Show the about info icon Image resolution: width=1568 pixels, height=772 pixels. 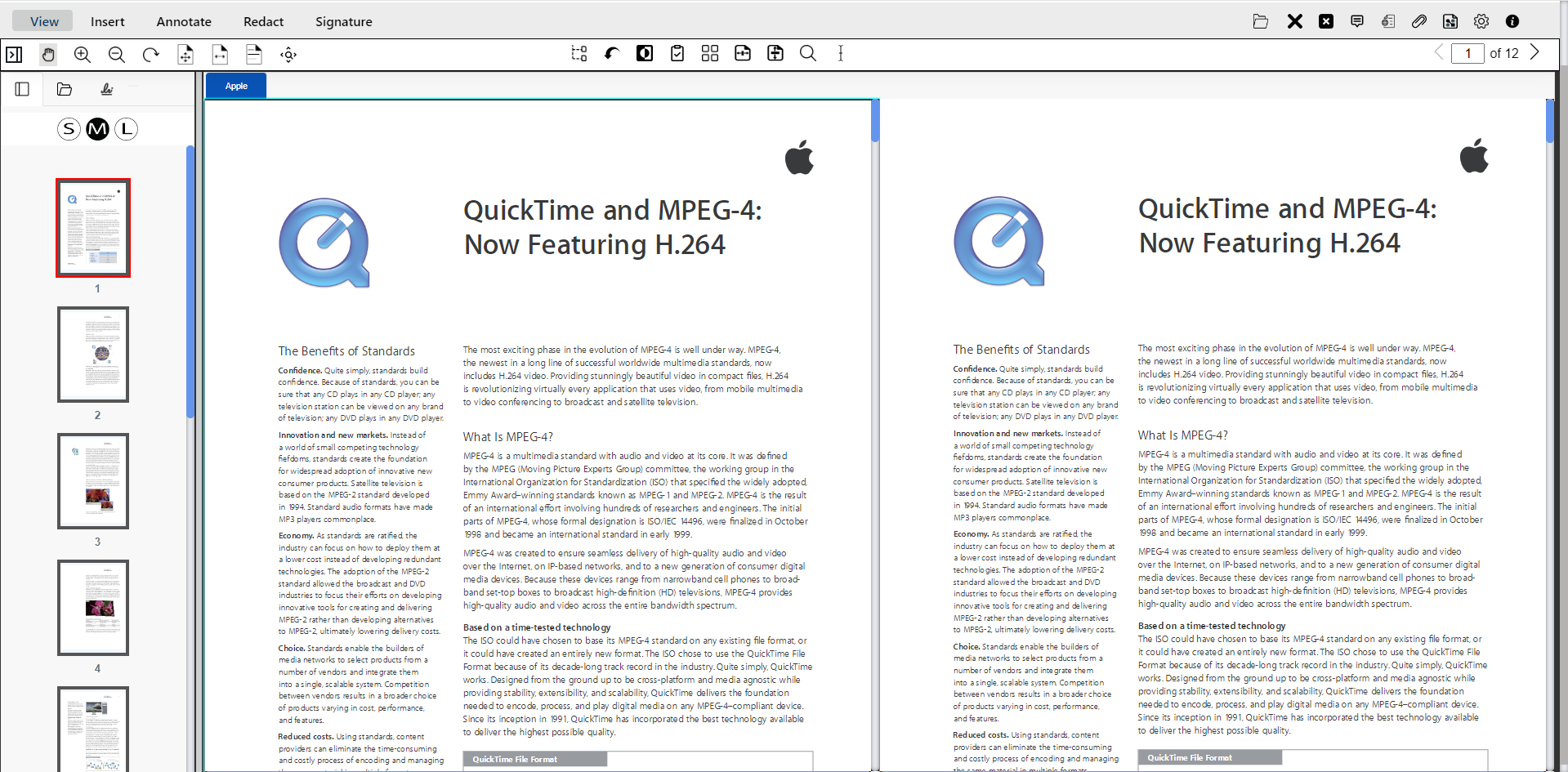tap(1512, 21)
